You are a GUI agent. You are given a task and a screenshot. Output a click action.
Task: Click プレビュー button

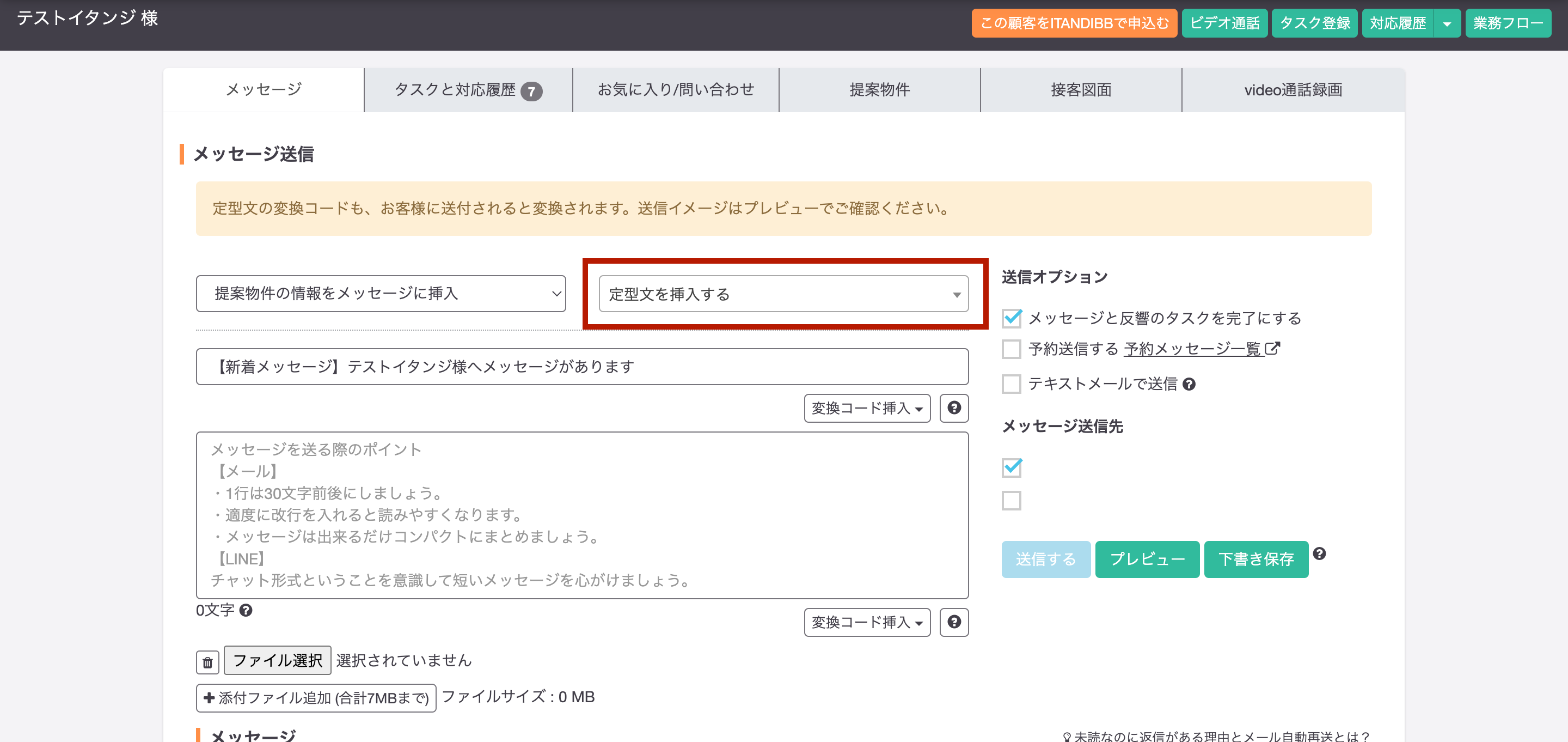click(1147, 559)
